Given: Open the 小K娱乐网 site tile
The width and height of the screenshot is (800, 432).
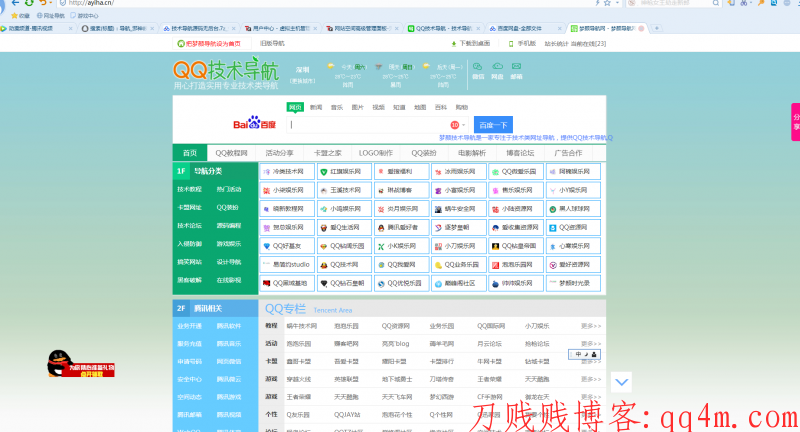Looking at the screenshot, I should 402,246.
